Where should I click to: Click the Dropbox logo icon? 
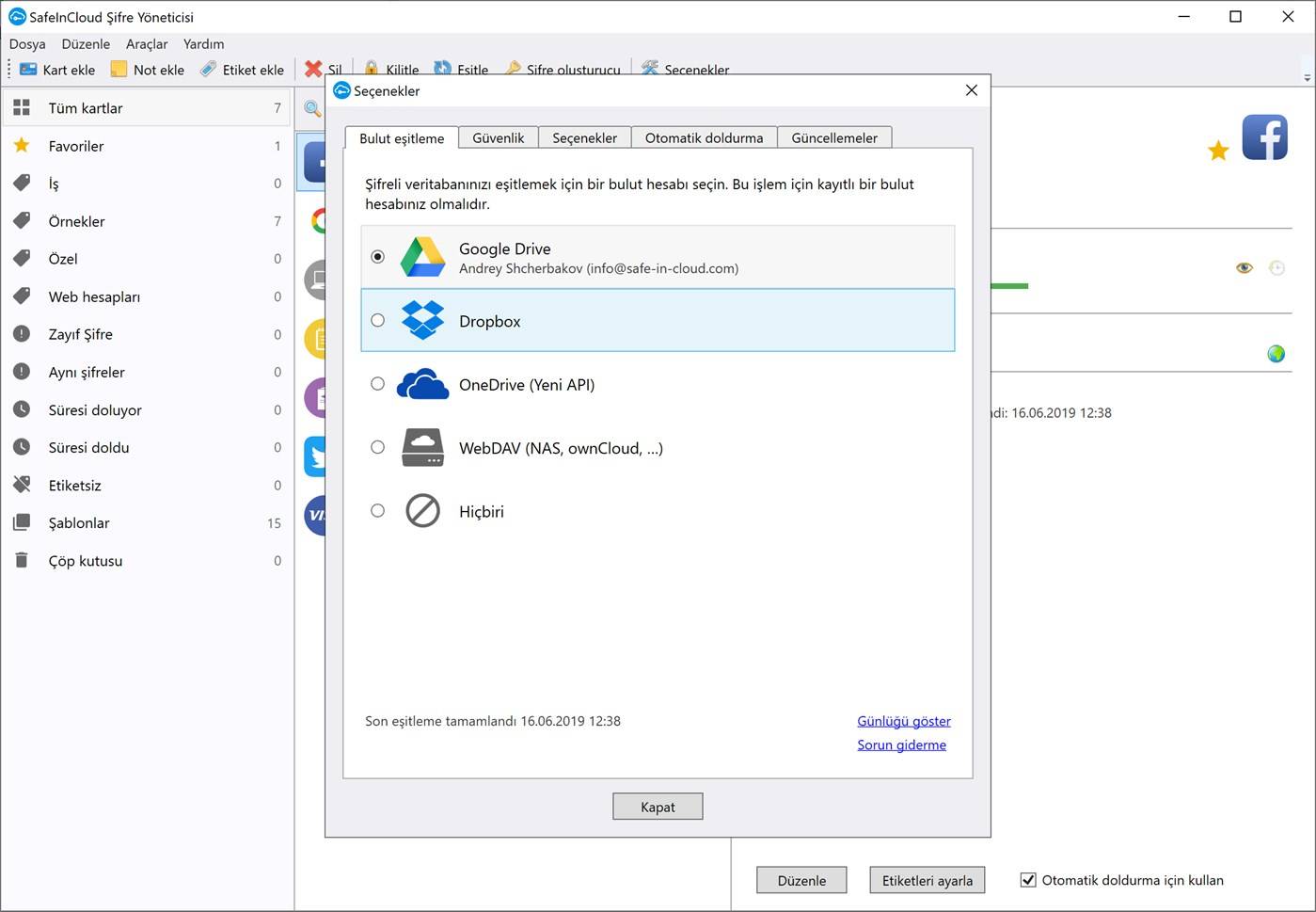(422, 320)
